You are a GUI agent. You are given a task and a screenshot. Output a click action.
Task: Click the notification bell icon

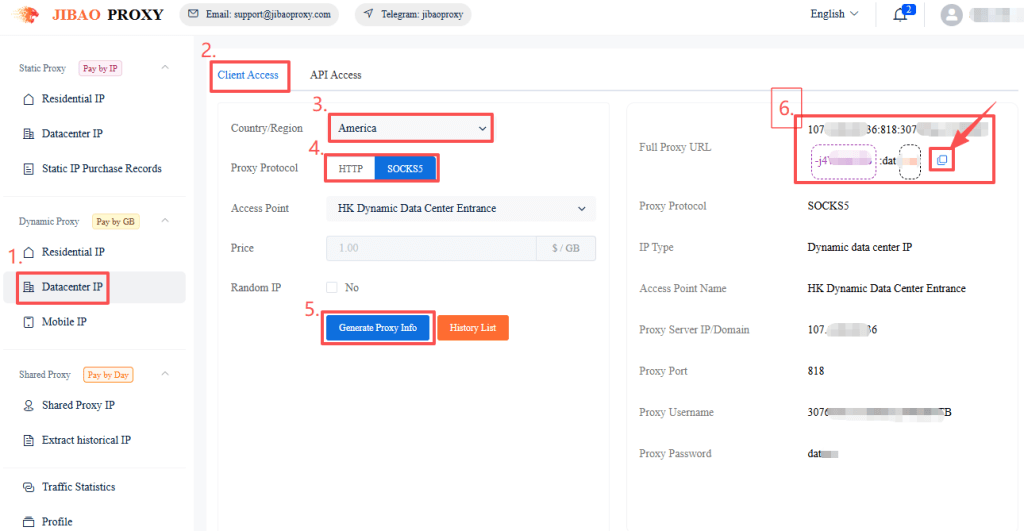[900, 15]
